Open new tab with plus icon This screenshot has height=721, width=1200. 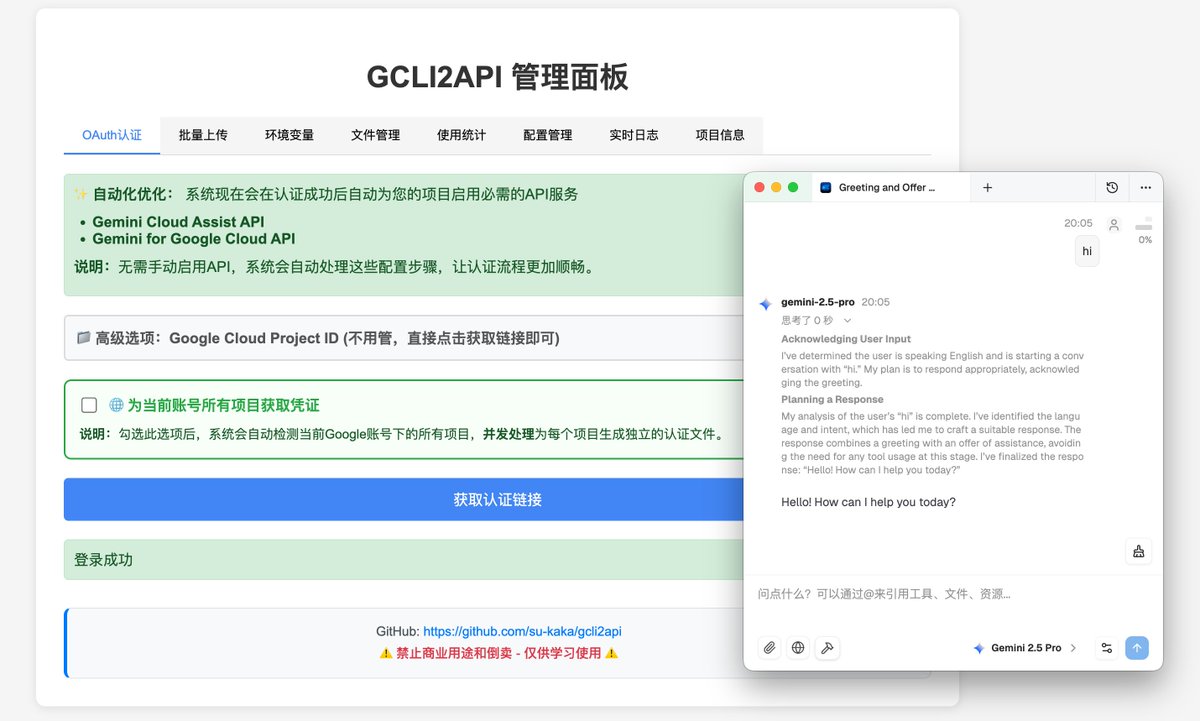987,187
